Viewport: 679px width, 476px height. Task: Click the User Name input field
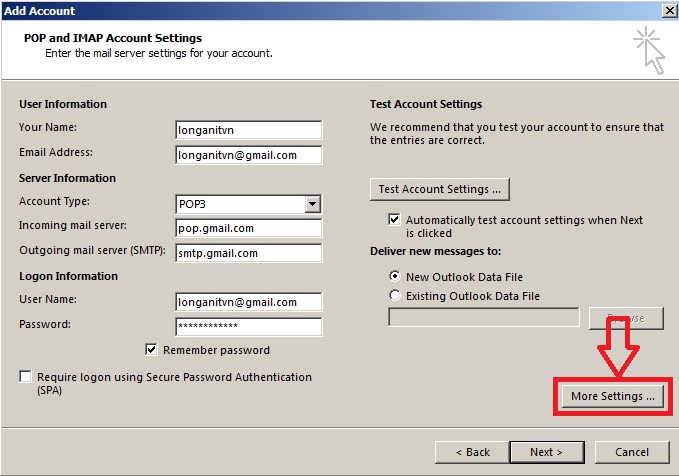click(x=249, y=302)
